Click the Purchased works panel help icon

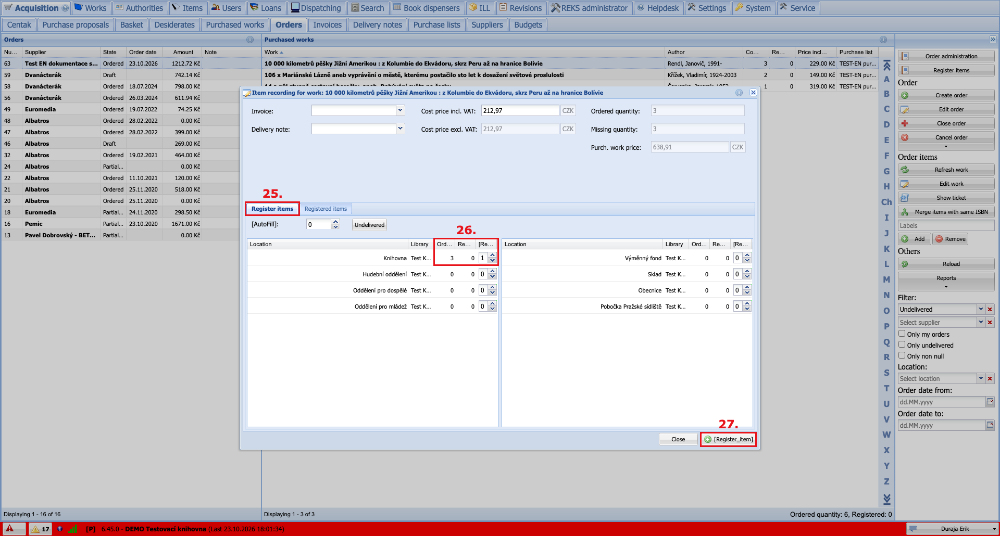coord(884,40)
